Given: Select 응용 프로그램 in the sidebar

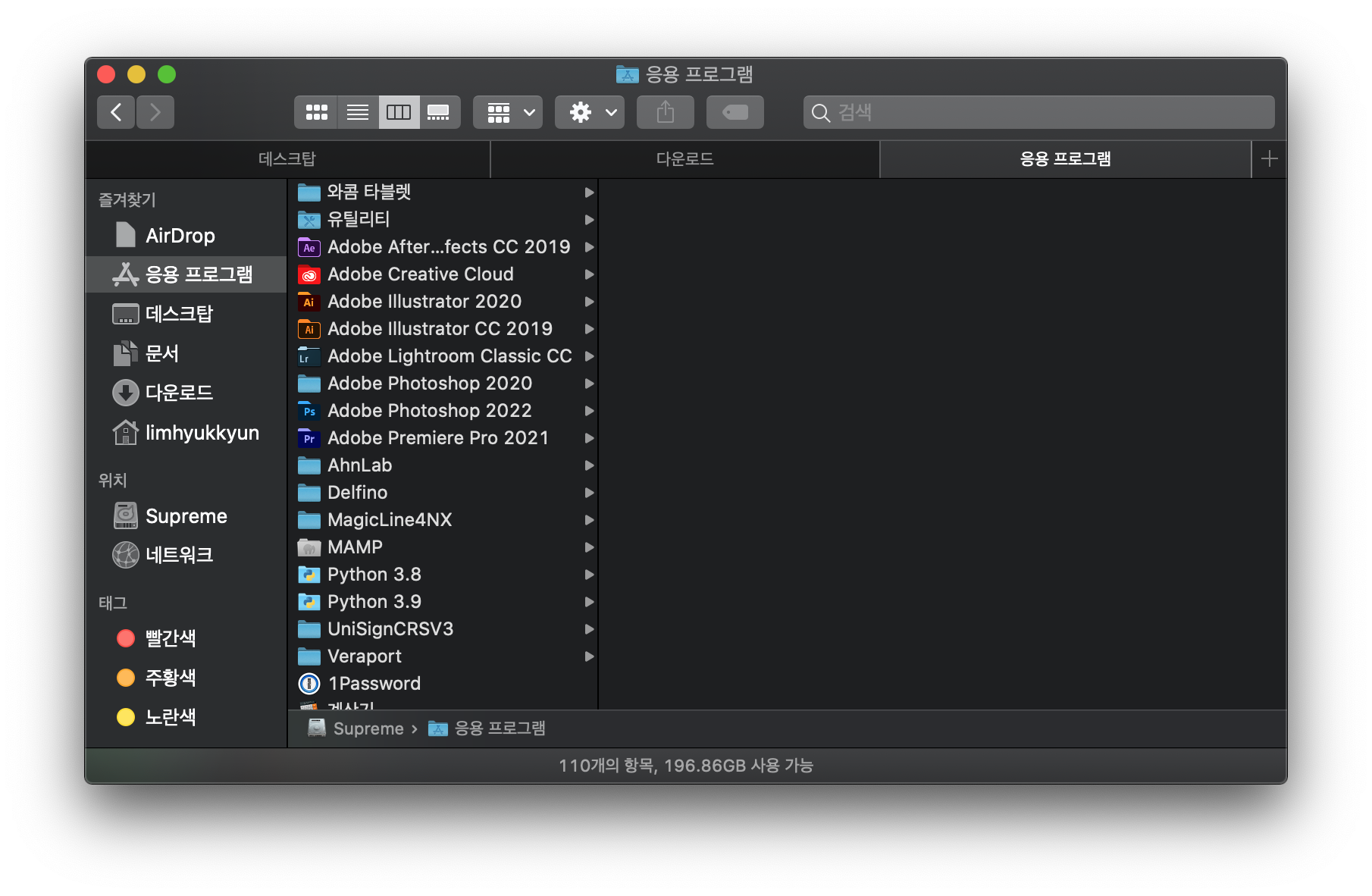Looking at the screenshot, I should pos(186,274).
